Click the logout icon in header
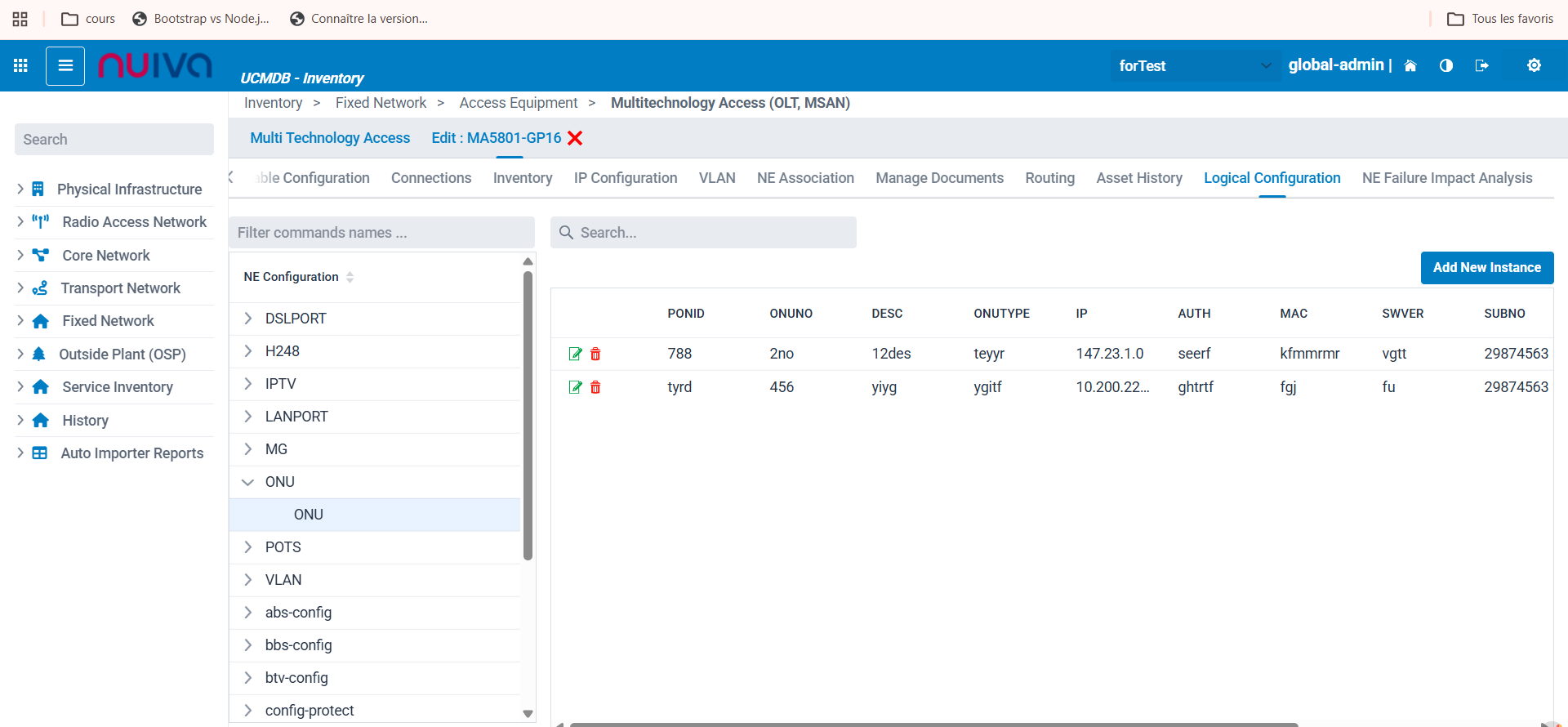Image resolution: width=1568 pixels, height=727 pixels. 1482,65
